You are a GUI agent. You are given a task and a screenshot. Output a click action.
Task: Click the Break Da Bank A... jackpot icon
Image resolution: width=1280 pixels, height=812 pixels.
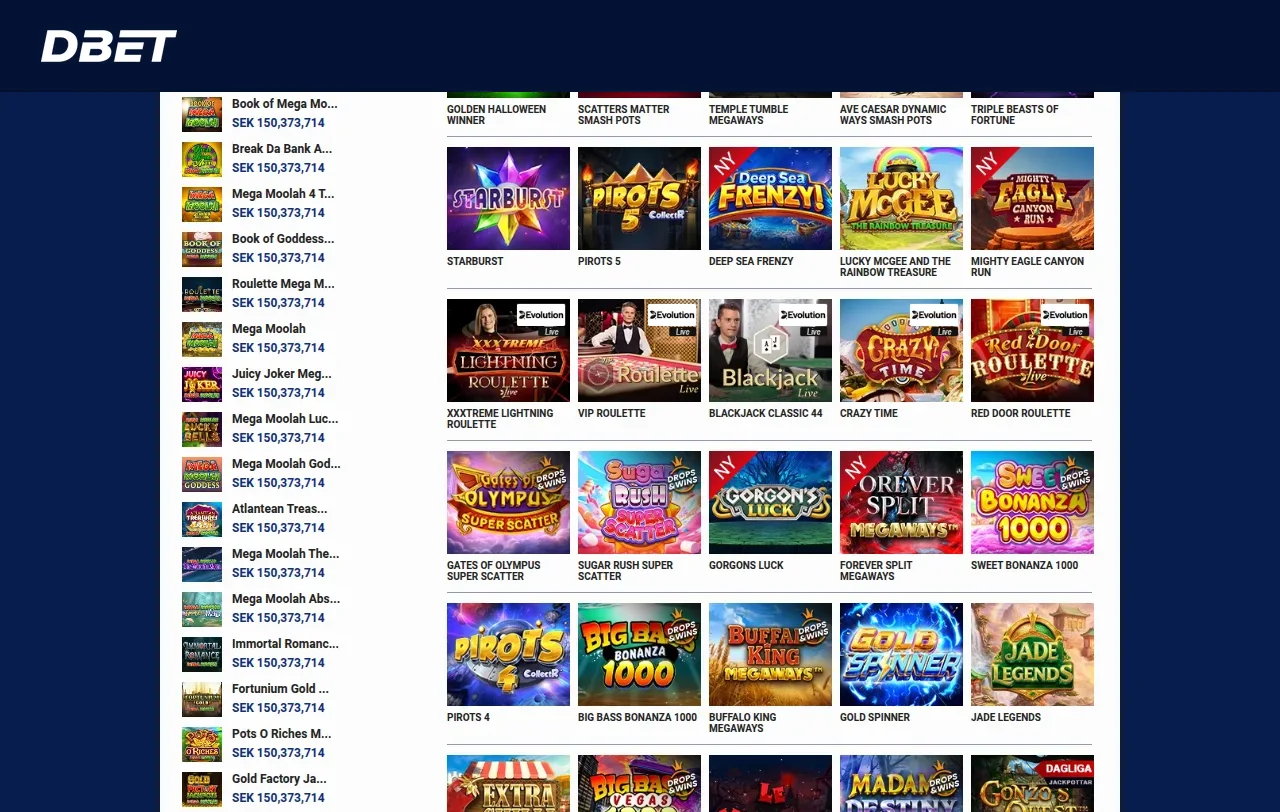(202, 159)
